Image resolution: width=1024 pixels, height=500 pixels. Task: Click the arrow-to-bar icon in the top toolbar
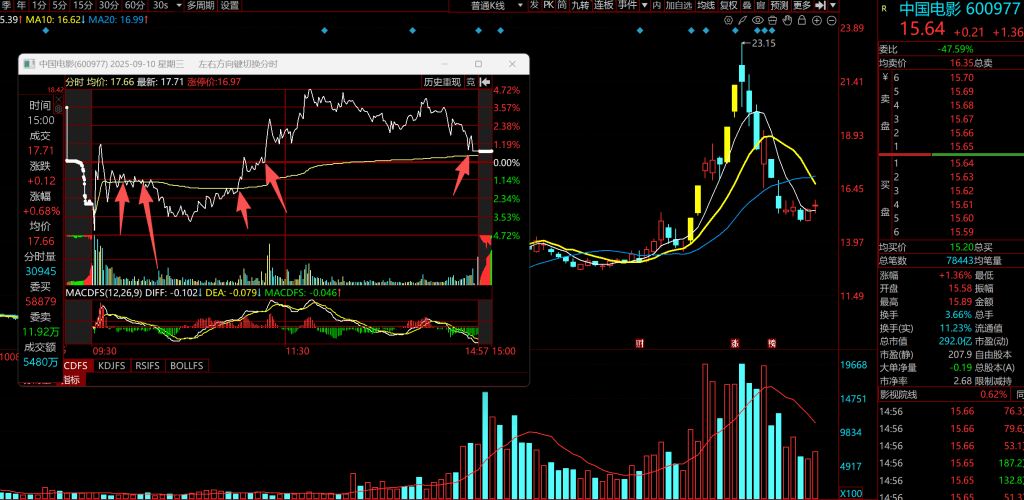coord(820,5)
